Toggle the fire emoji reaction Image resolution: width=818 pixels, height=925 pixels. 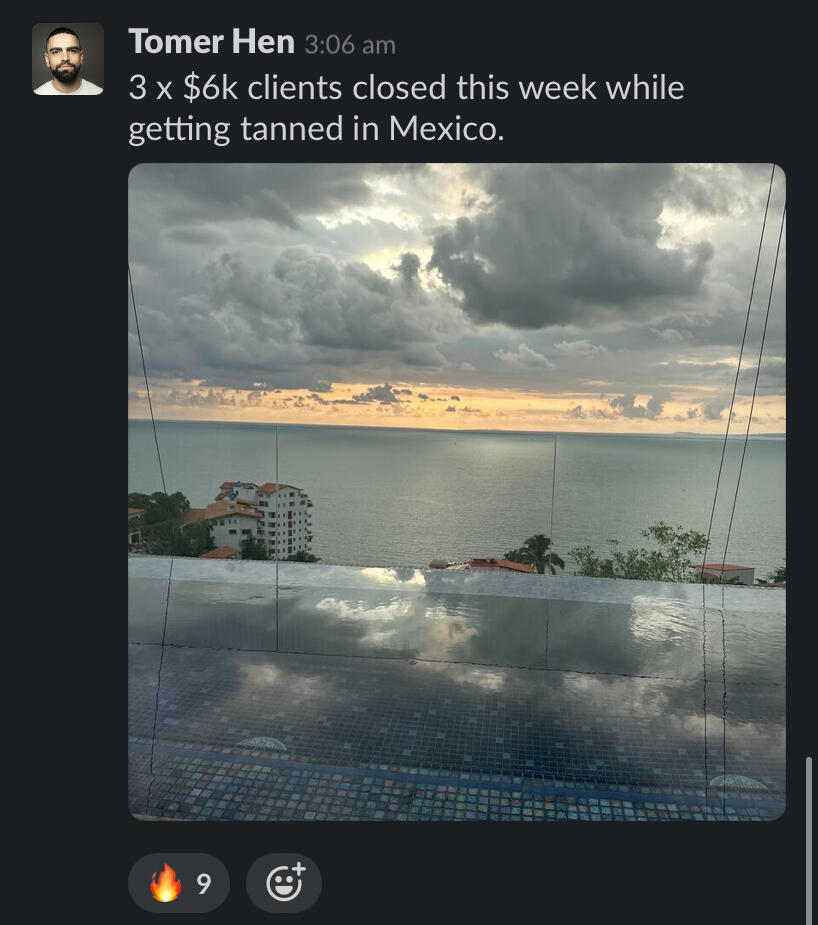pos(179,883)
